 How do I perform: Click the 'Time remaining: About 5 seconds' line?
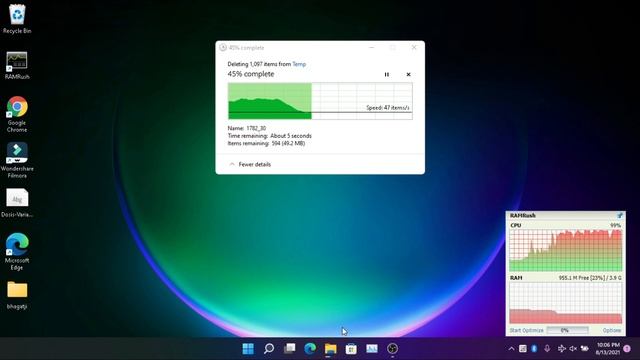pos(269,136)
